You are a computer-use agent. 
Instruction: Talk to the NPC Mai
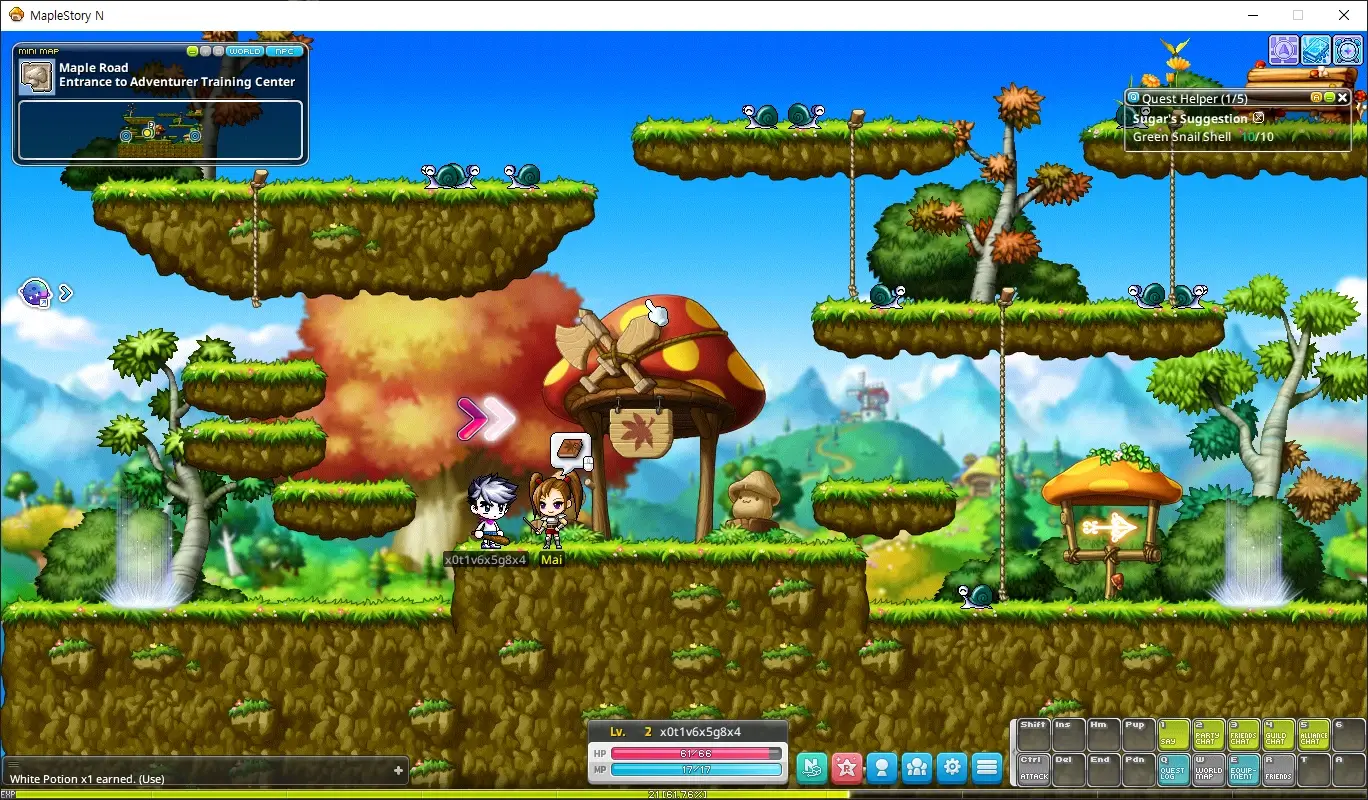pyautogui.click(x=552, y=511)
